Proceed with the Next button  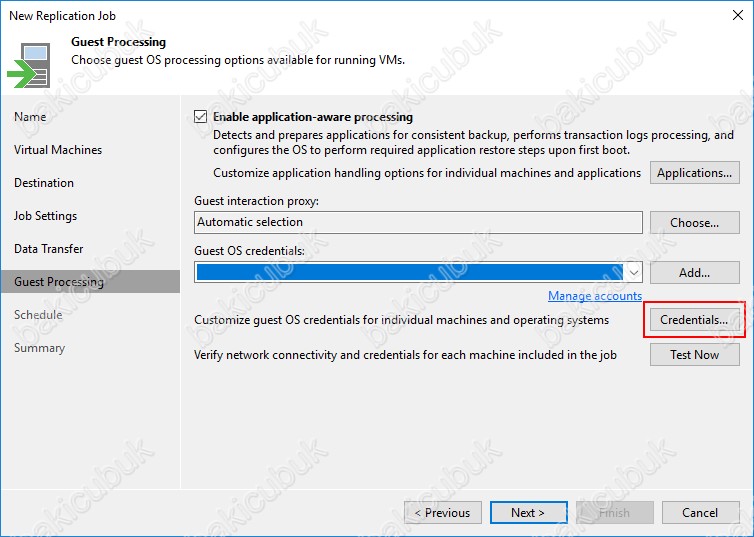(528, 513)
